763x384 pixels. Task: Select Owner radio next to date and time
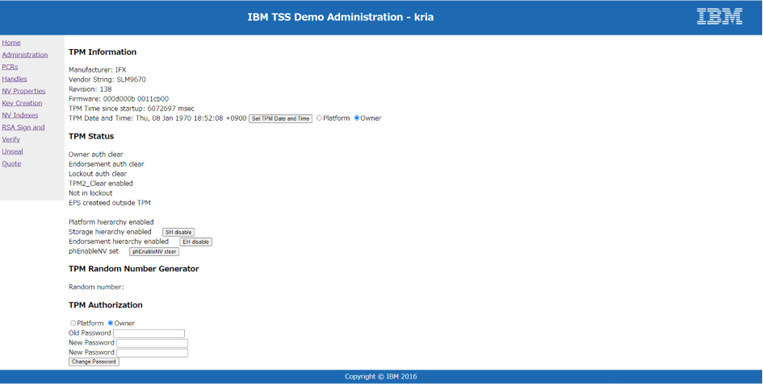[357, 118]
